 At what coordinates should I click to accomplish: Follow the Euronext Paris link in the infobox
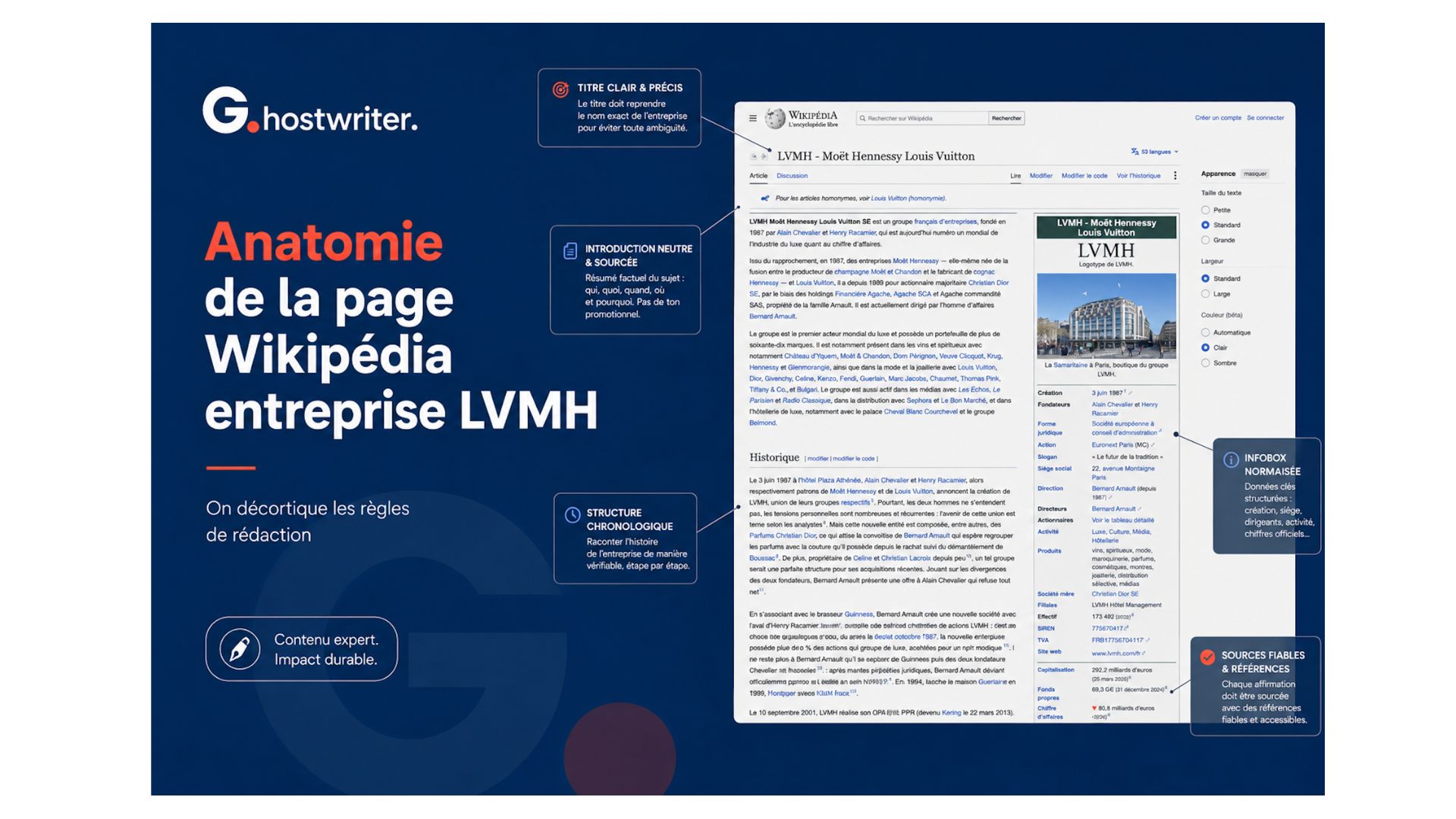[x=1112, y=445]
